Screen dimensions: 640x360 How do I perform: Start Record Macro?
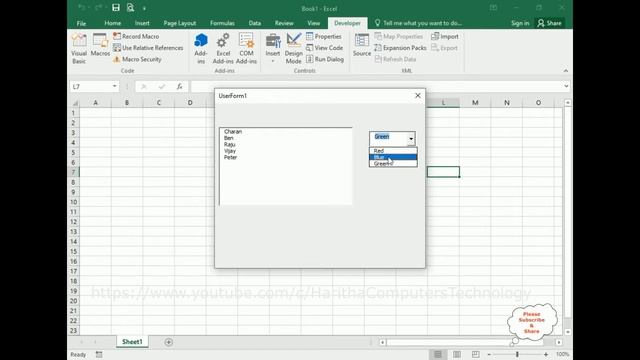(136, 36)
